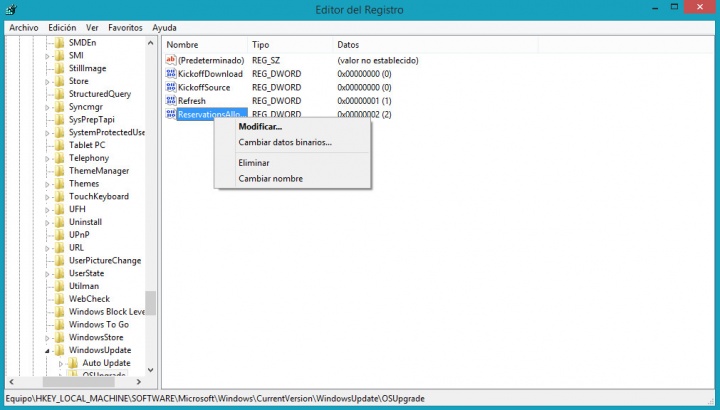Collapse the WindowsUpdate tree node
This screenshot has height=410, width=720.
click(x=47, y=351)
